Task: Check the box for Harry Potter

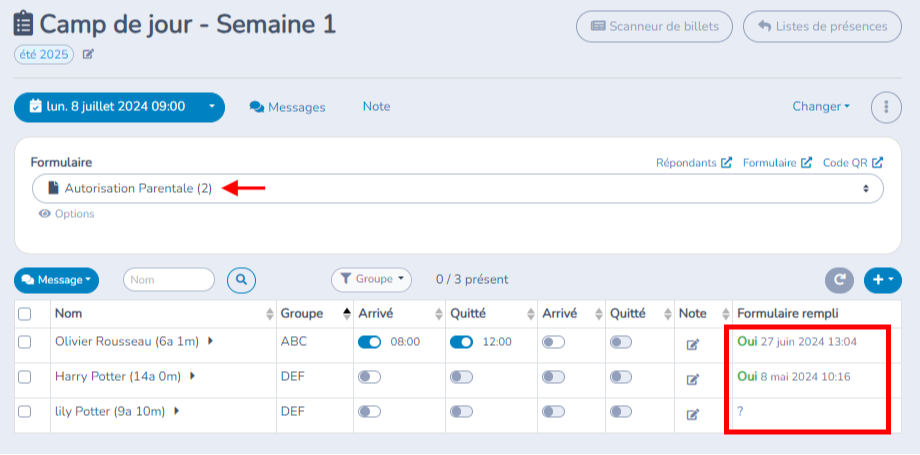Action: tap(25, 378)
